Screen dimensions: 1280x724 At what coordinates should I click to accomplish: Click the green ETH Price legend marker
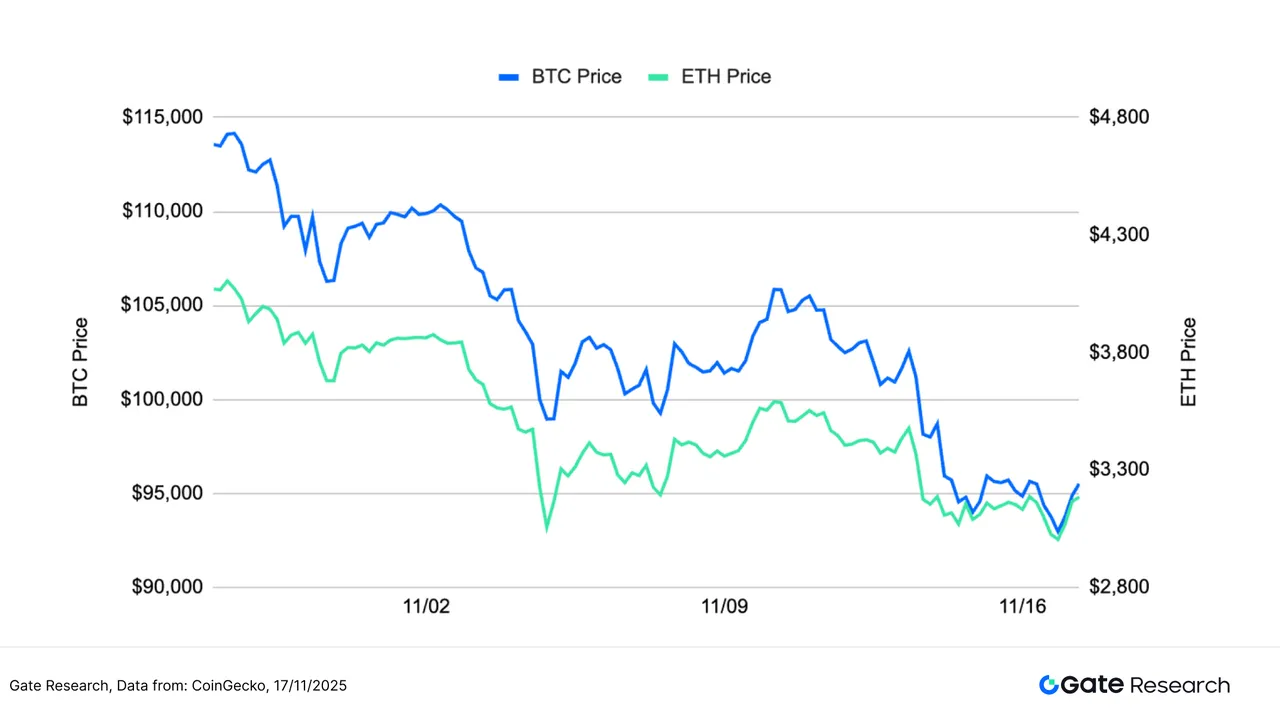[659, 77]
